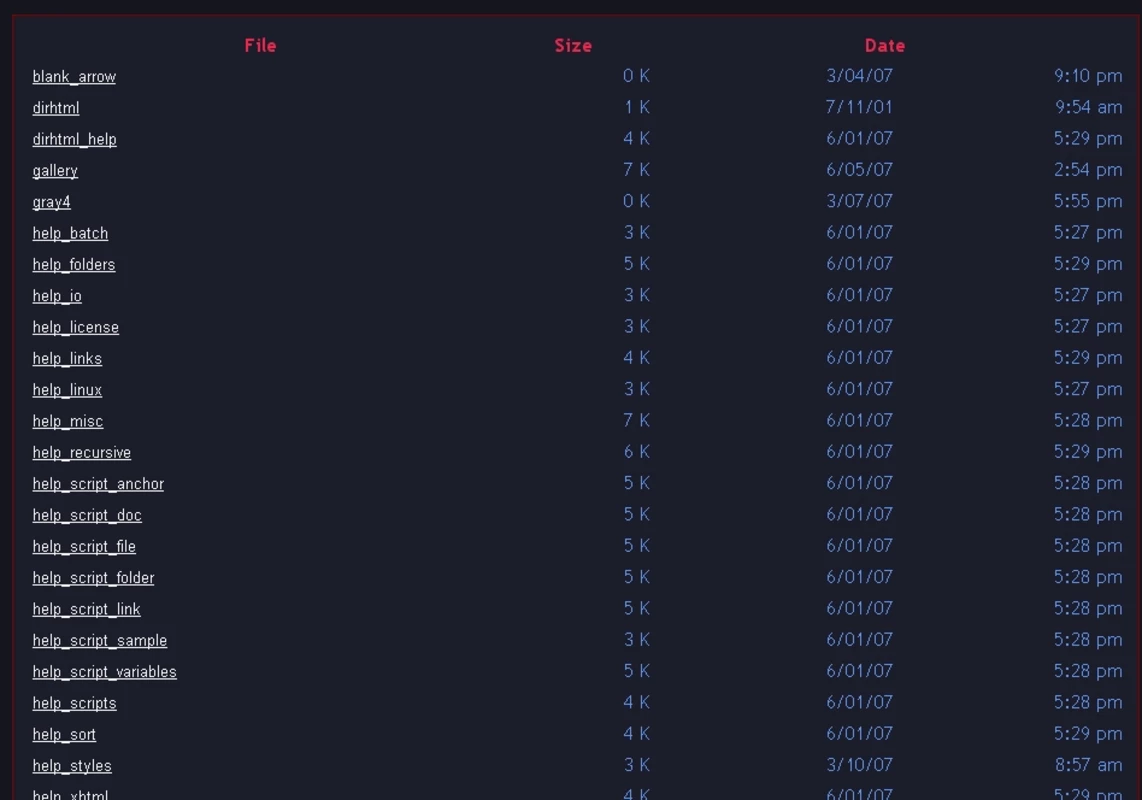The height and width of the screenshot is (800, 1142).
Task: Select time 5:55 pm in gray4 row
Action: (1088, 201)
